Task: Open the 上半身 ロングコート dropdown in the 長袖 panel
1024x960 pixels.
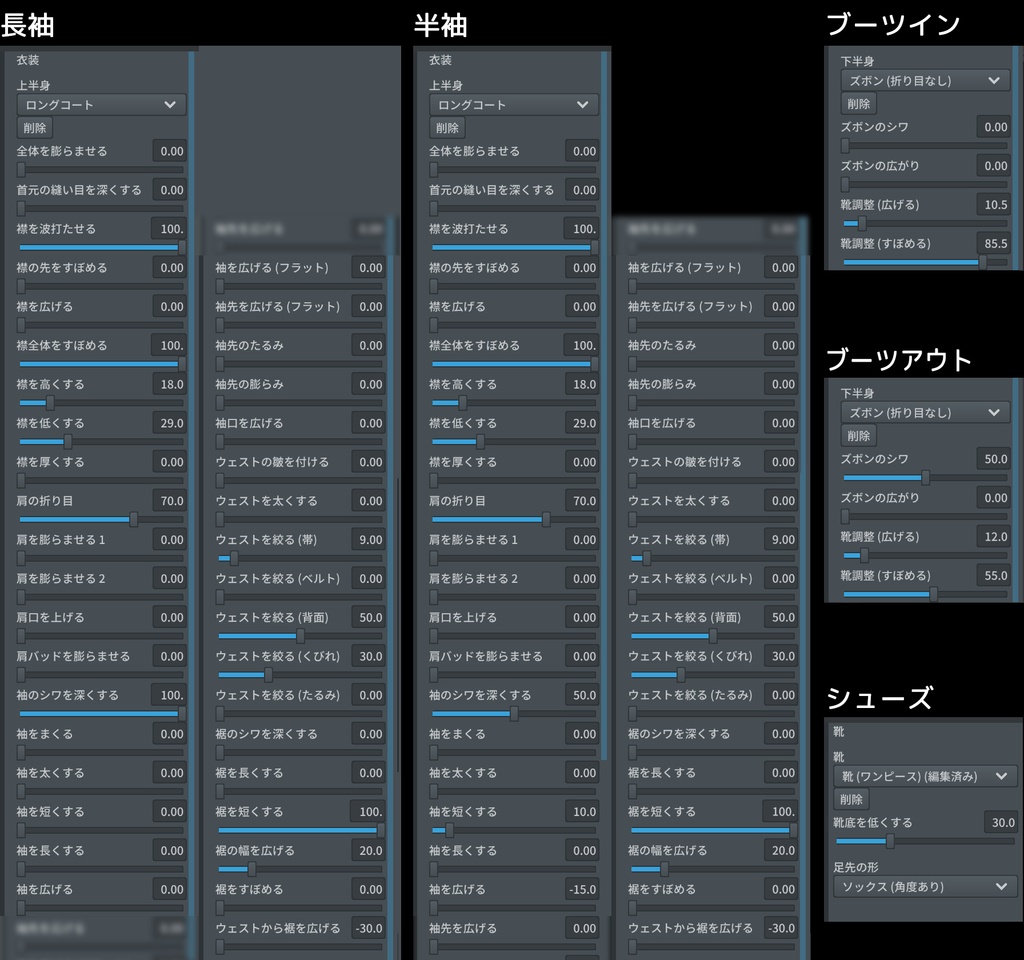Action: pos(100,104)
